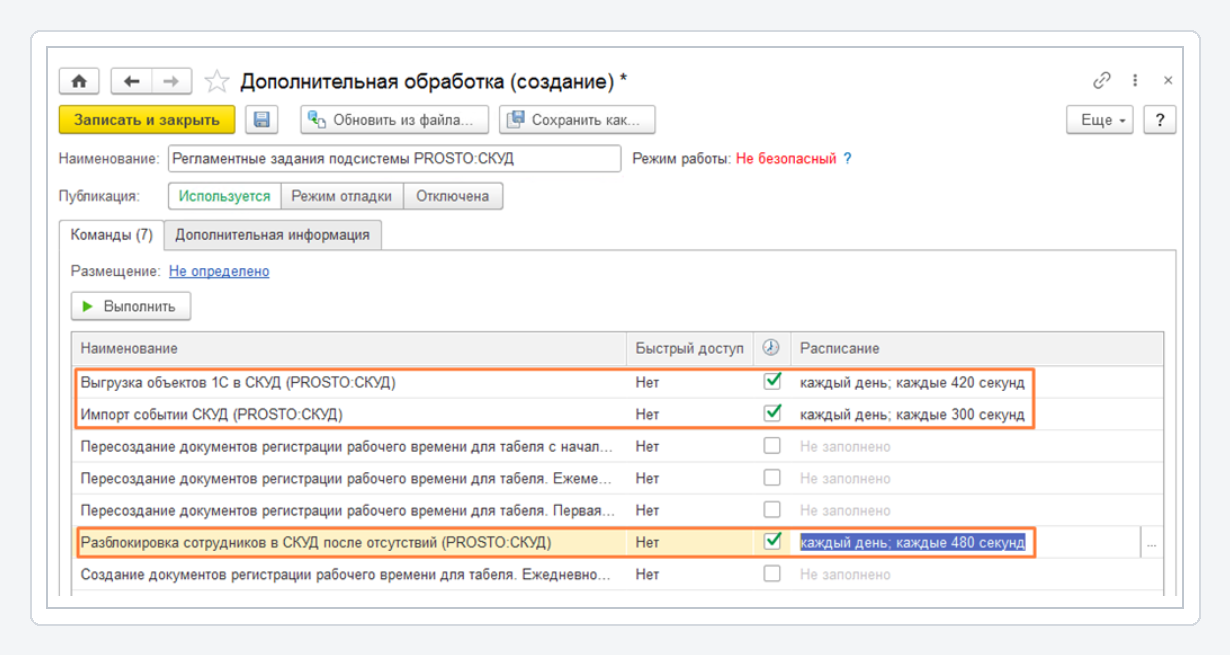Click the Быстрый доступ column header
Screen dimensions: 1230x655
pos(690,348)
